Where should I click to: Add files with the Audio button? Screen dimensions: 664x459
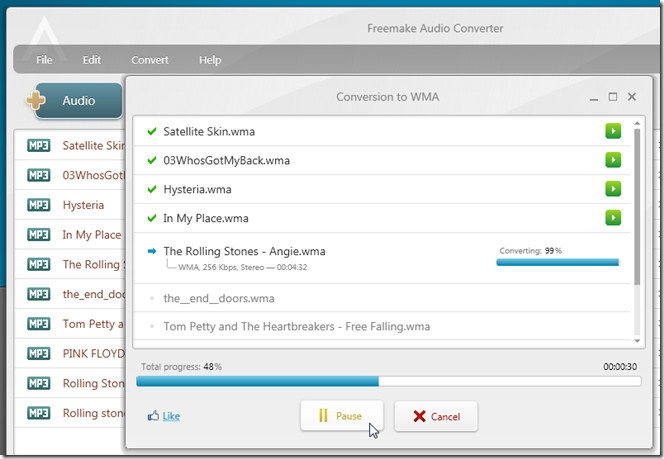(78, 100)
